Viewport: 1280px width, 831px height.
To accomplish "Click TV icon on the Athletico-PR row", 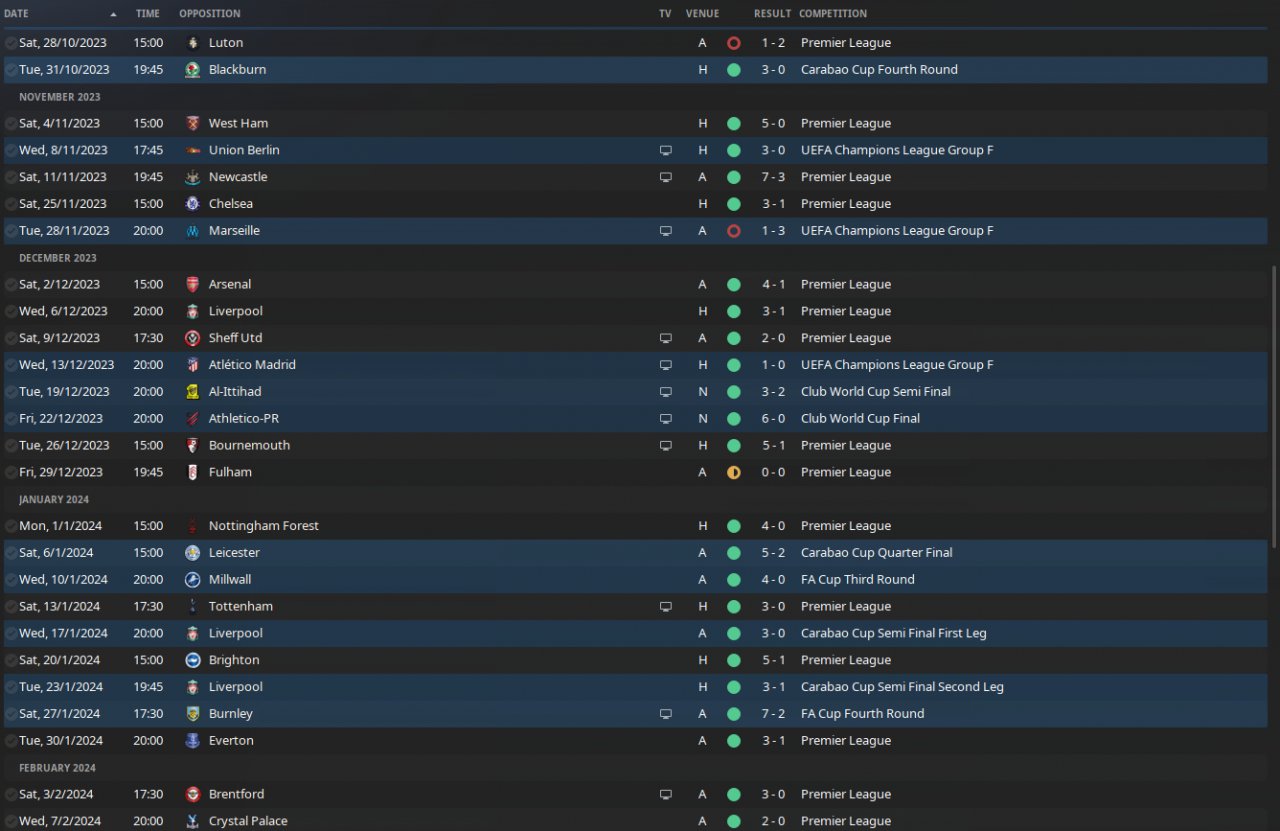I will [665, 419].
